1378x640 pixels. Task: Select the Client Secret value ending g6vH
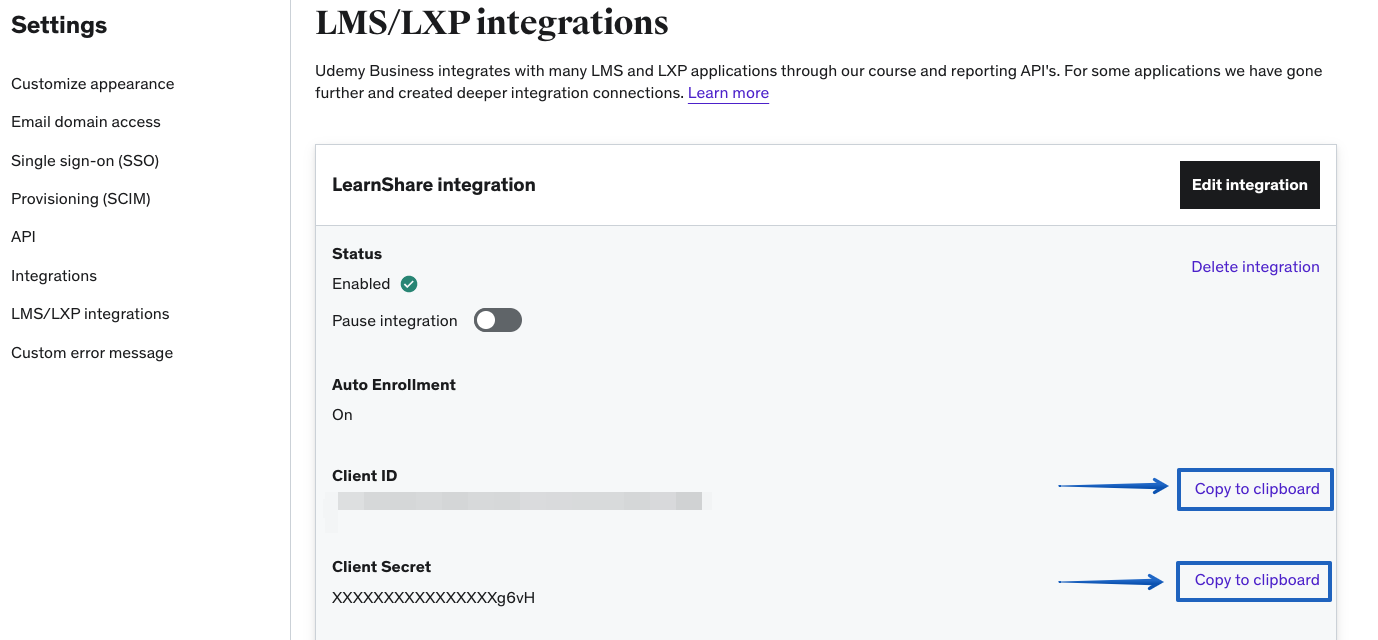point(434,598)
